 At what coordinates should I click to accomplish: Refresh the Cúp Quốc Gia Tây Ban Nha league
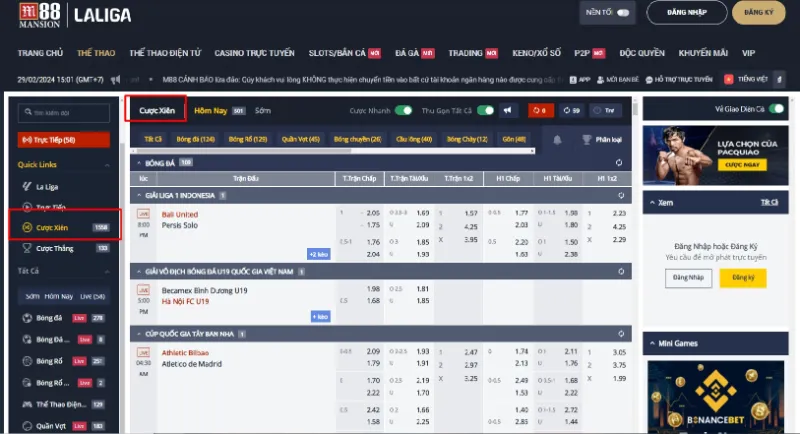(621, 334)
